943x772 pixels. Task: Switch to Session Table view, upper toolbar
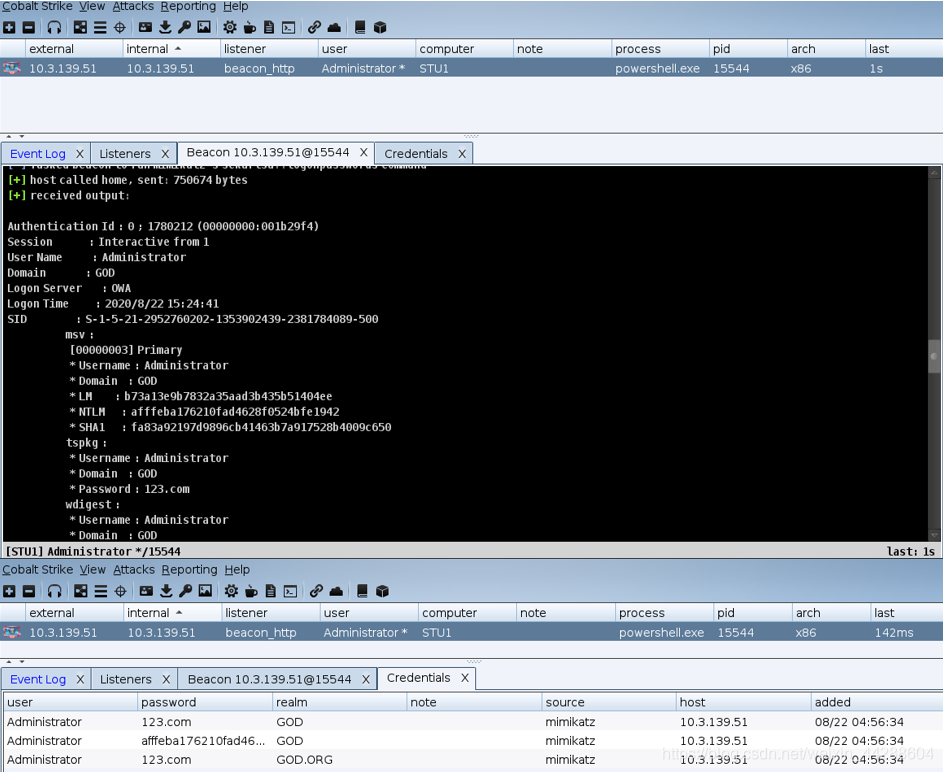100,28
